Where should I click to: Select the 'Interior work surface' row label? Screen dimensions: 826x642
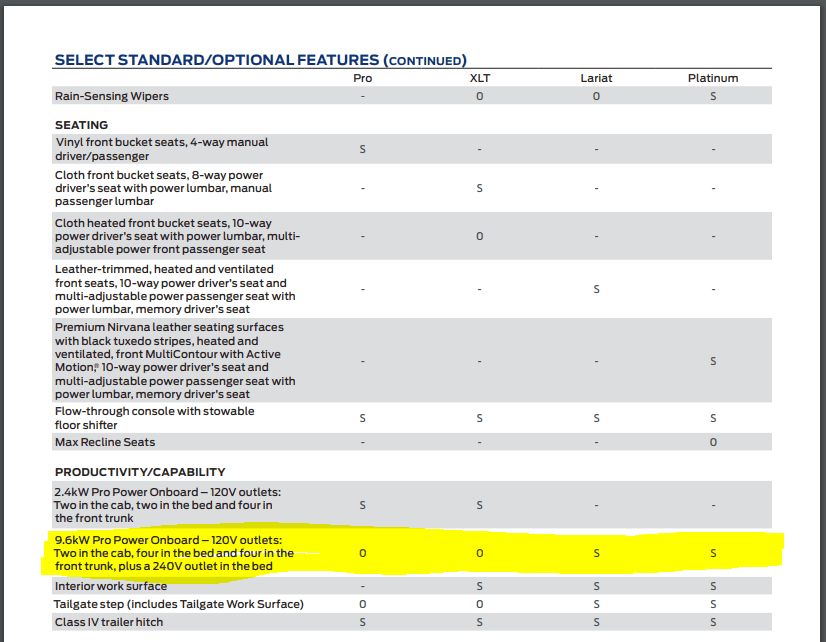(x=111, y=586)
